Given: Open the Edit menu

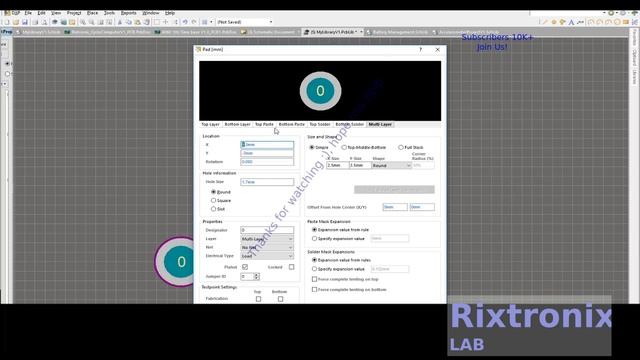Looking at the screenshot, I should click(41, 13).
